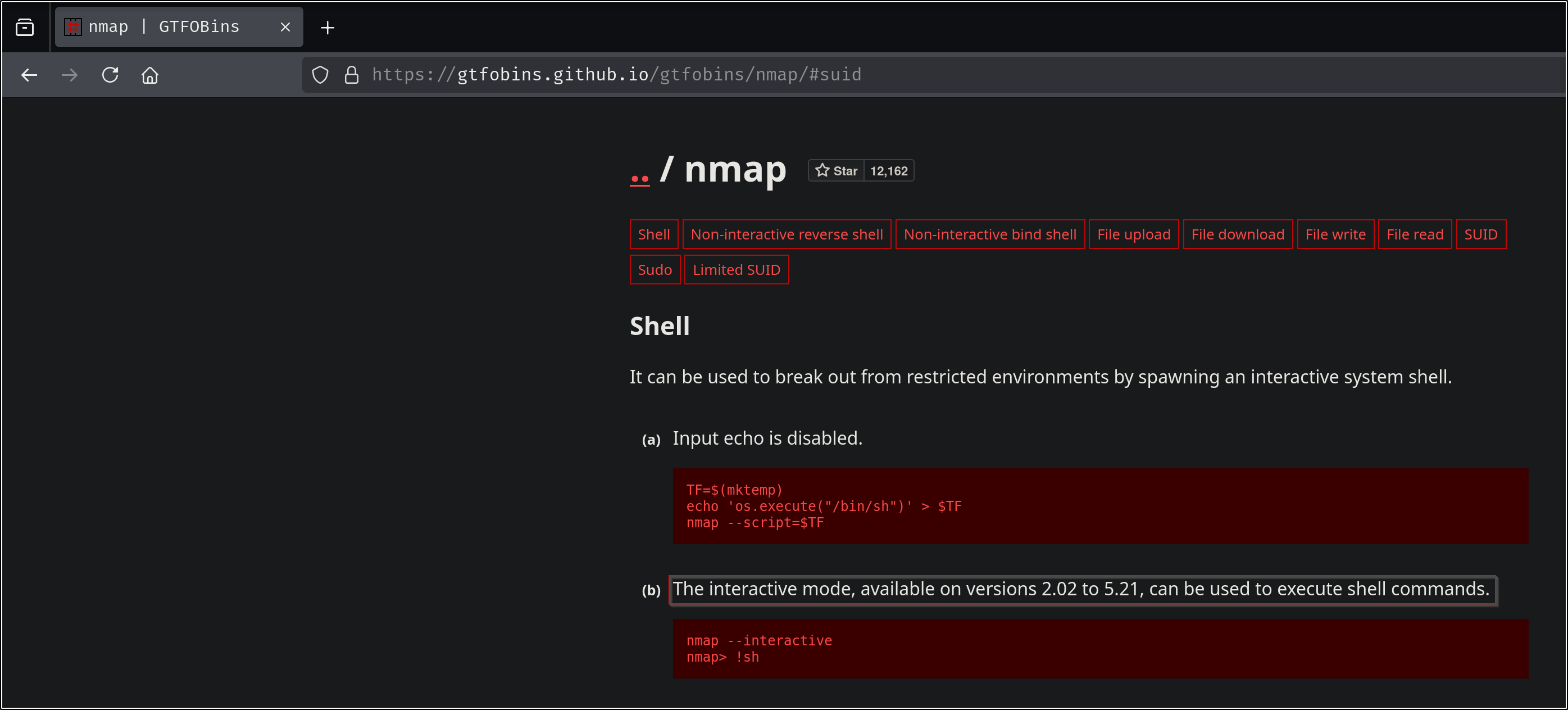The image size is (1568, 710).
Task: Go to the browser home page
Action: point(150,75)
